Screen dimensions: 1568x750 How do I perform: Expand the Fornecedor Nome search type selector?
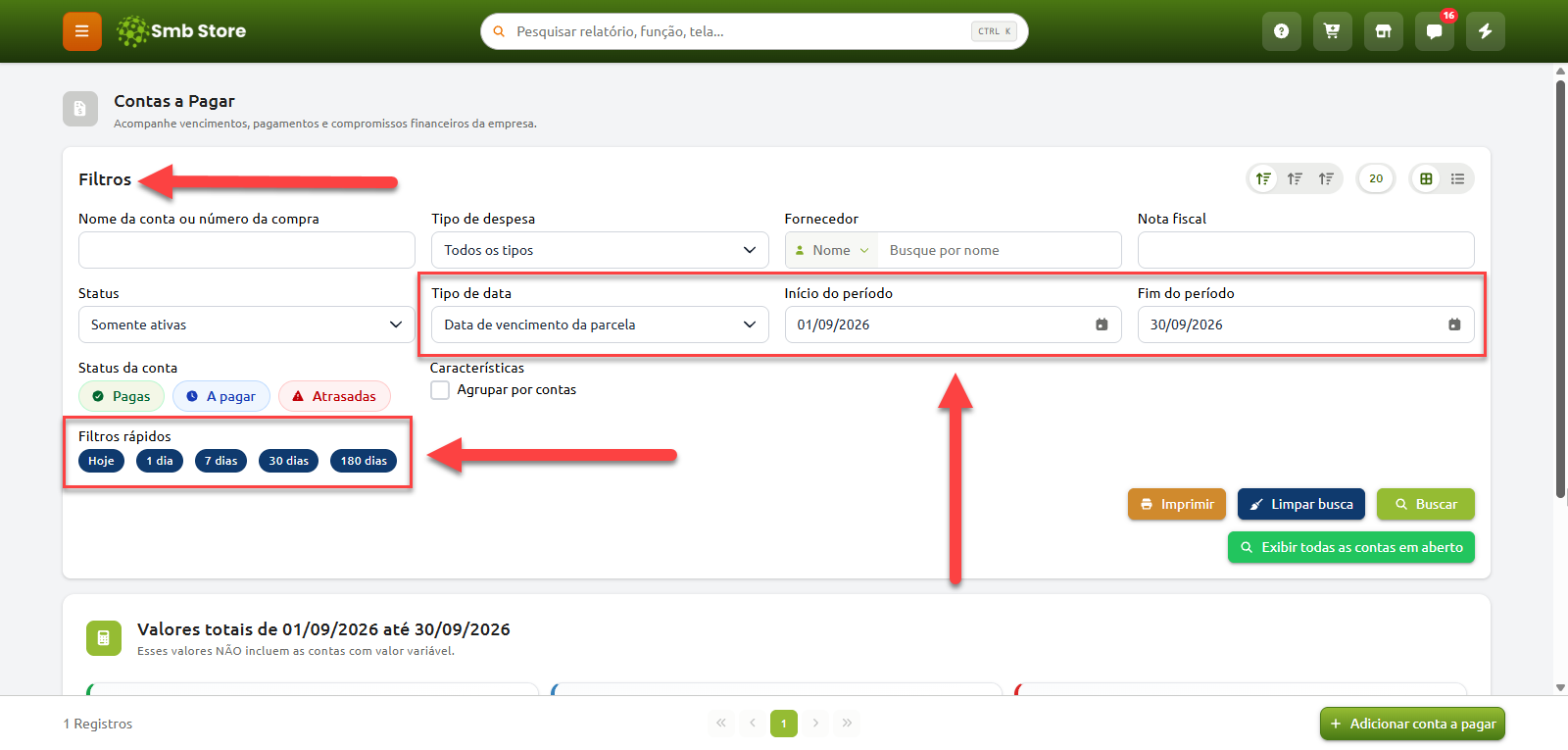831,250
